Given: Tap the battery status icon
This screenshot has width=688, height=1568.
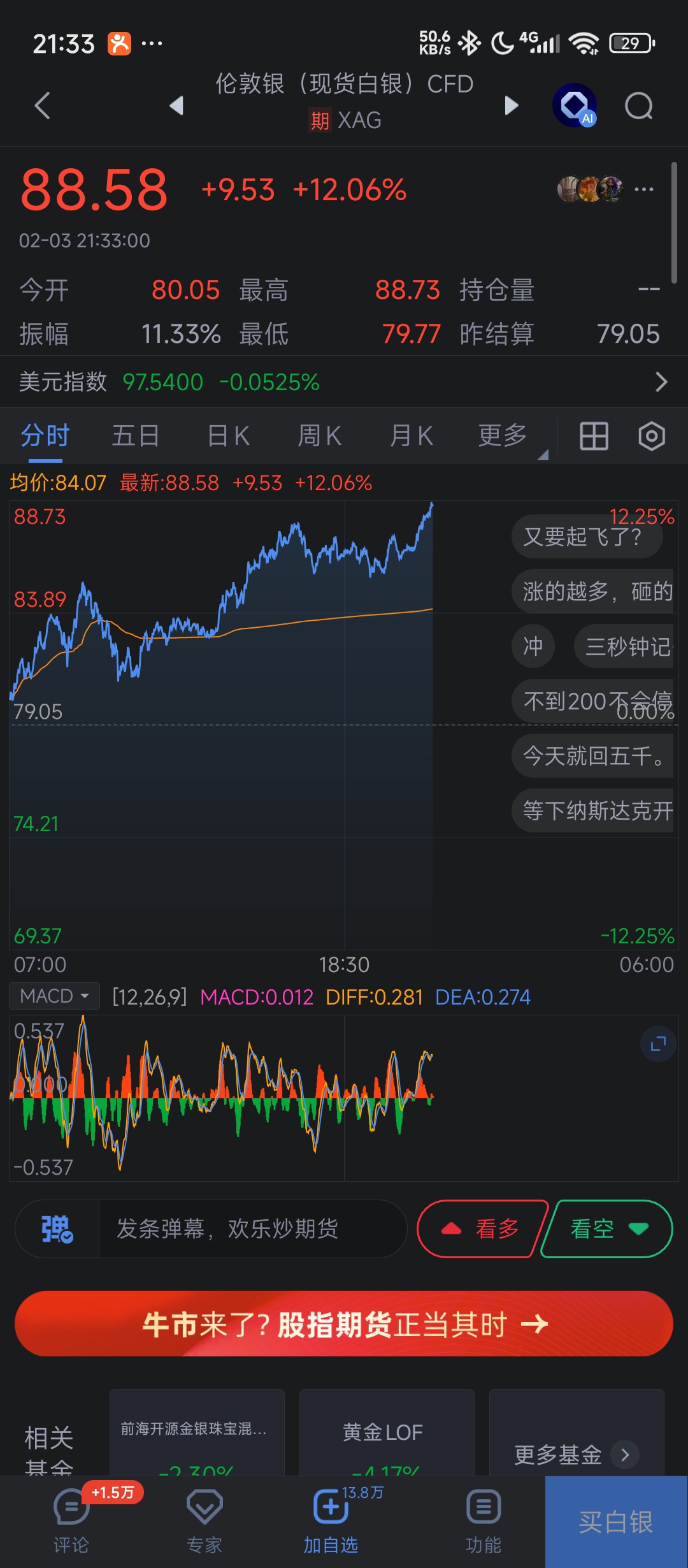Looking at the screenshot, I should [x=632, y=43].
